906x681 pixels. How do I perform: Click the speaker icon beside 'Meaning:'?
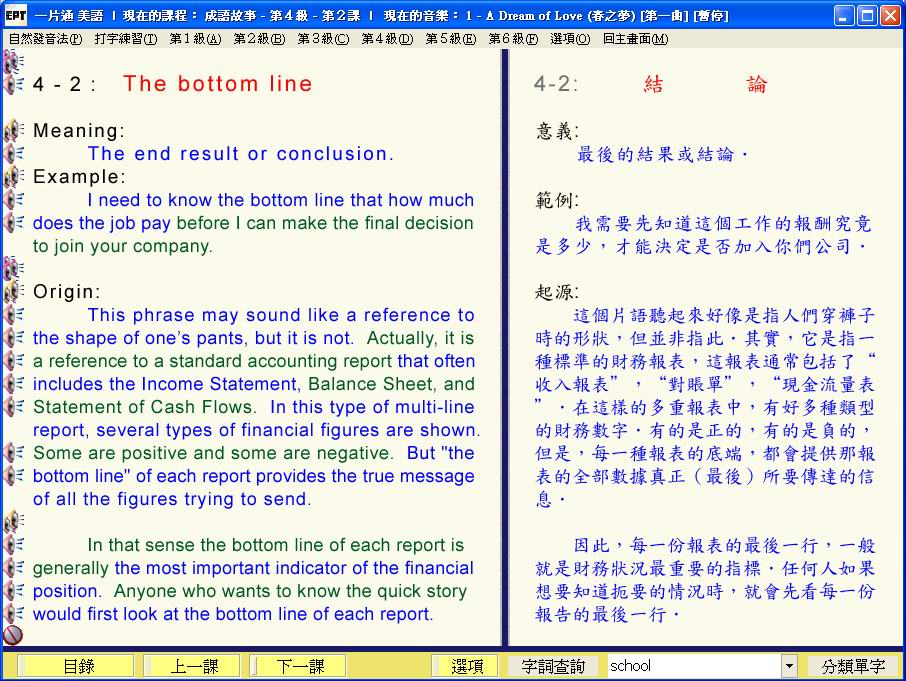(13, 131)
